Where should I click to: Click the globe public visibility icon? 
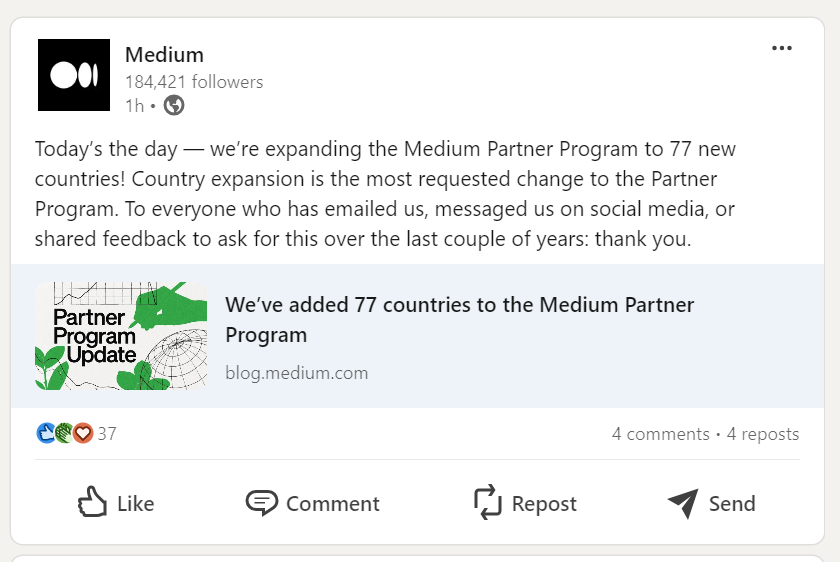(x=174, y=105)
